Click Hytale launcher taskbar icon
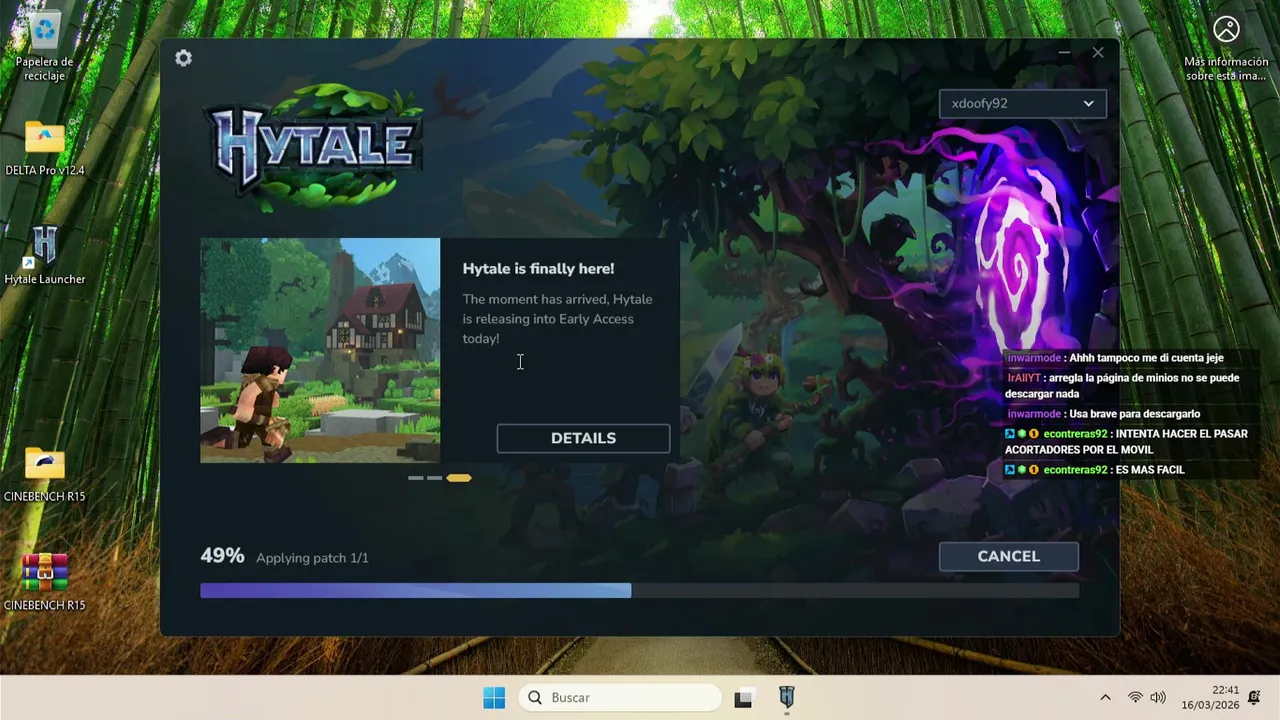This screenshot has height=720, width=1280. tap(787, 698)
